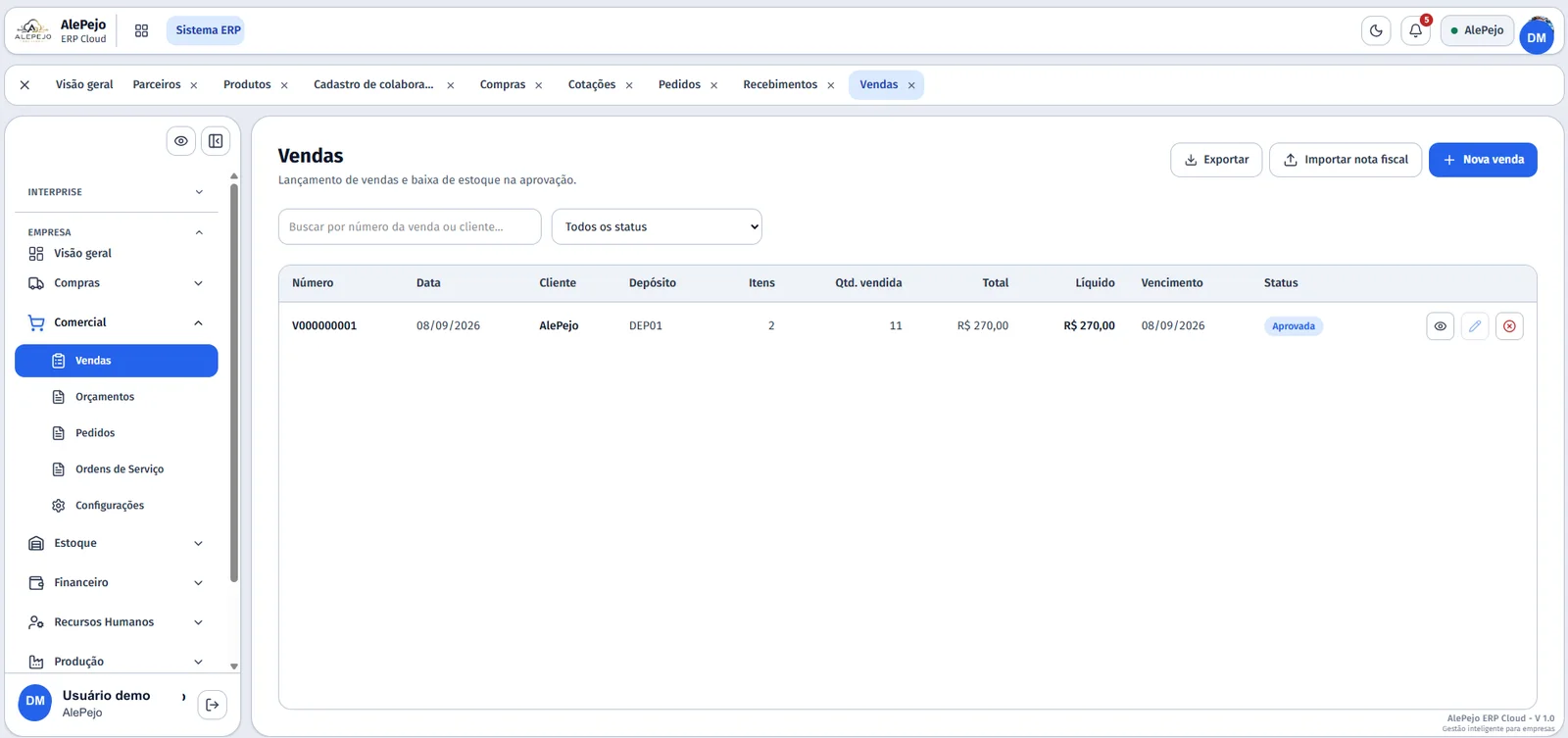1568x738 pixels.
Task: Expand the Produção sidebar menu
Action: [117, 662]
